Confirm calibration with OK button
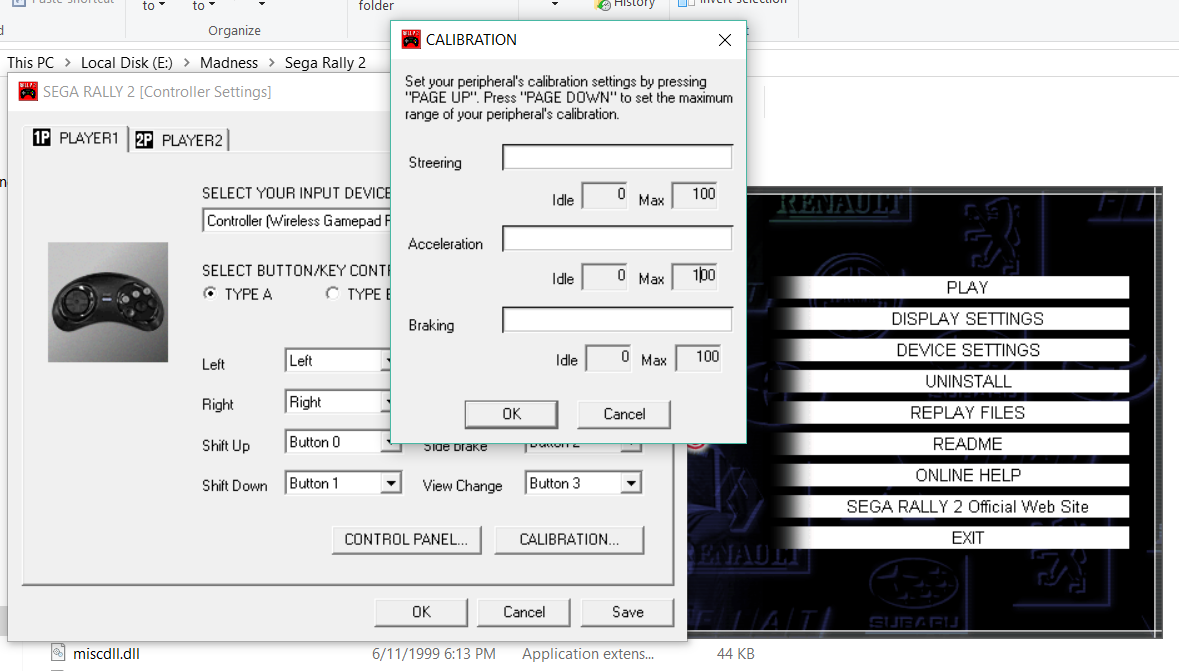Viewport: 1179px width, 671px height. tap(511, 414)
